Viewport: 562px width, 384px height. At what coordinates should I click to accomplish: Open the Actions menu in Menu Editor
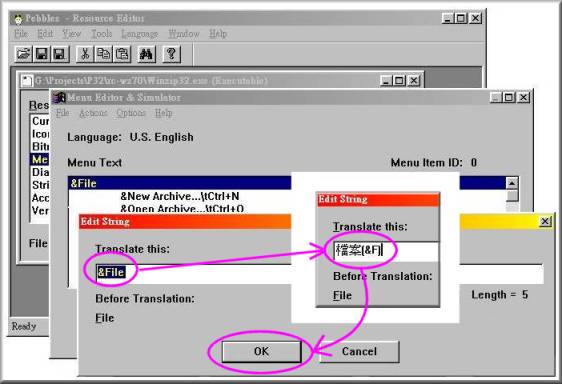[x=93, y=113]
